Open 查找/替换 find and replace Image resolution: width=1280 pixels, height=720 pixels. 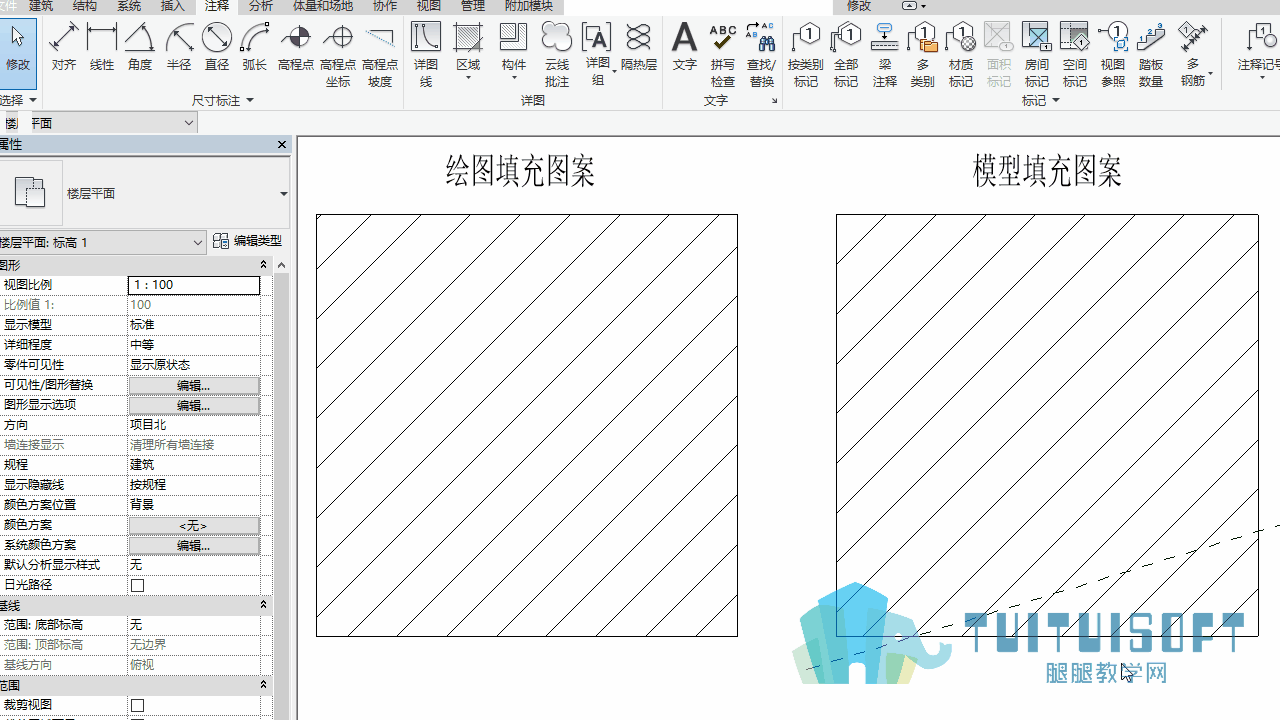tap(761, 55)
